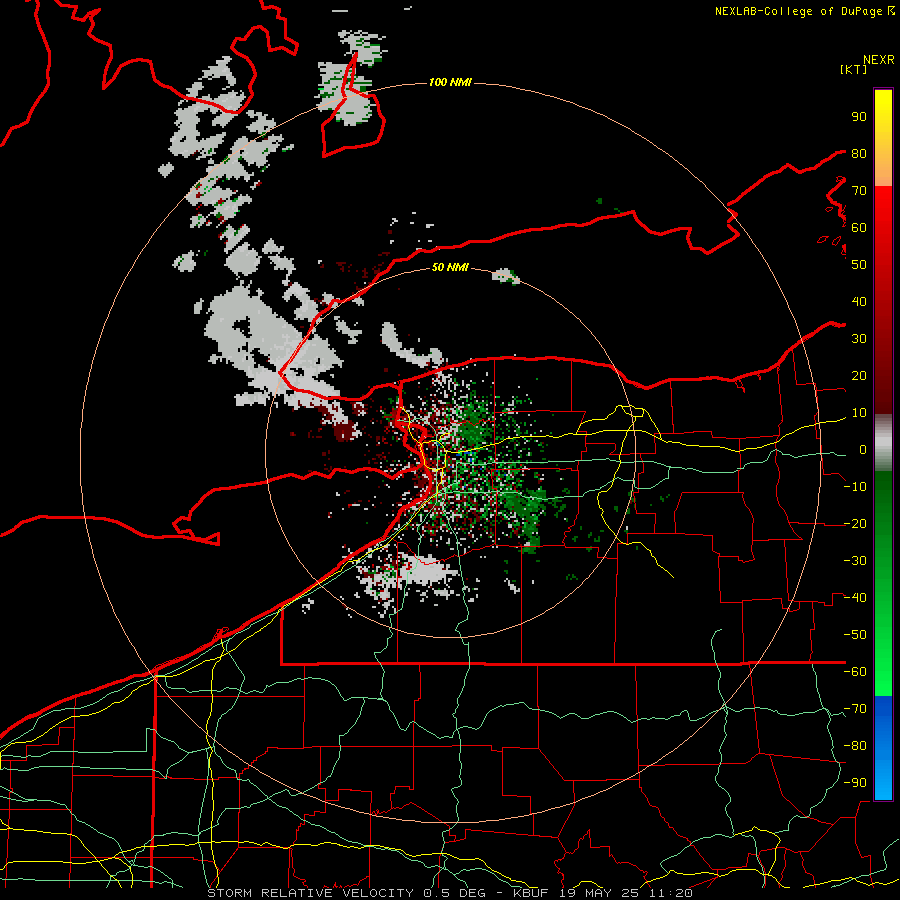
Task: Click the gray zero-velocity color bar segment
Action: [883, 443]
